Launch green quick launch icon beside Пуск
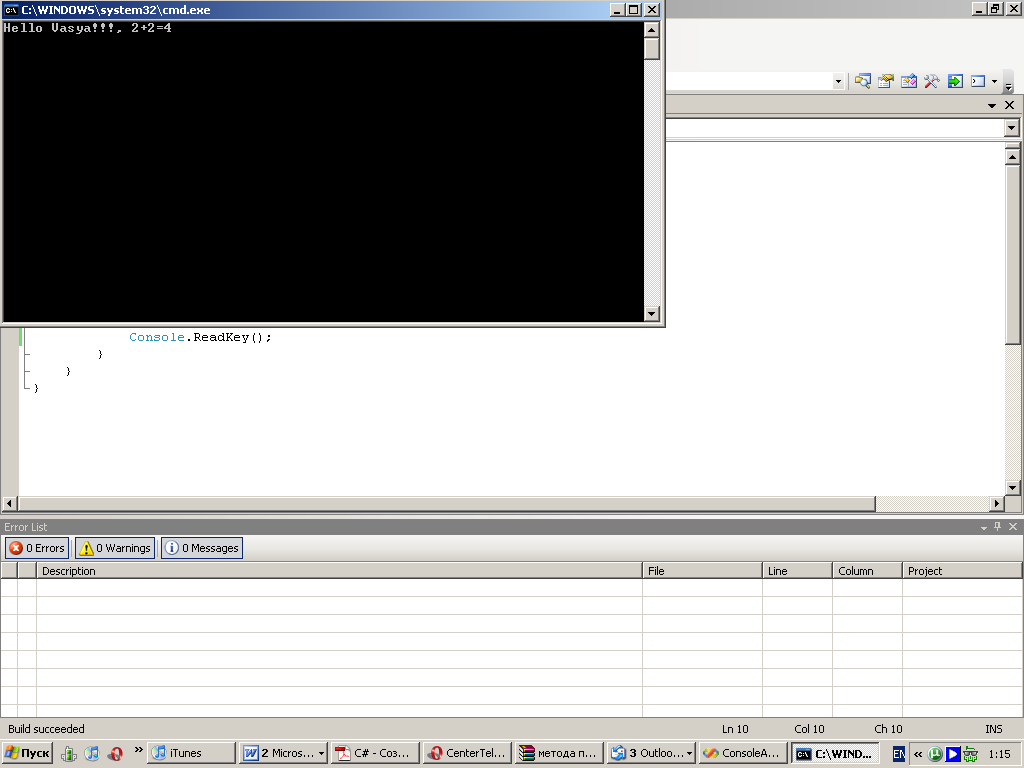 point(69,754)
